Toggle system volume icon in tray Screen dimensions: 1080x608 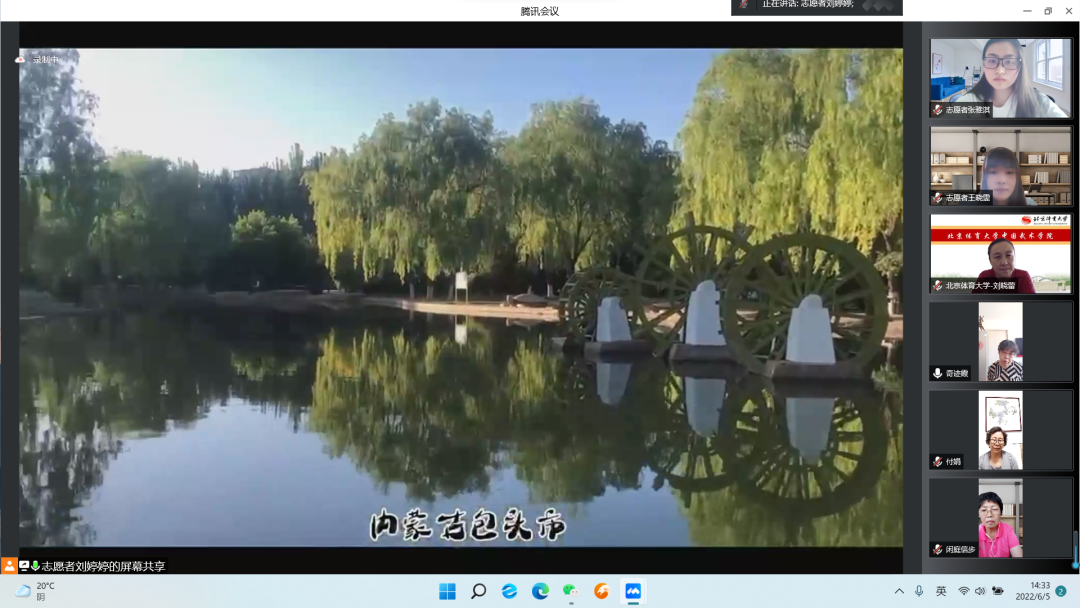980,591
